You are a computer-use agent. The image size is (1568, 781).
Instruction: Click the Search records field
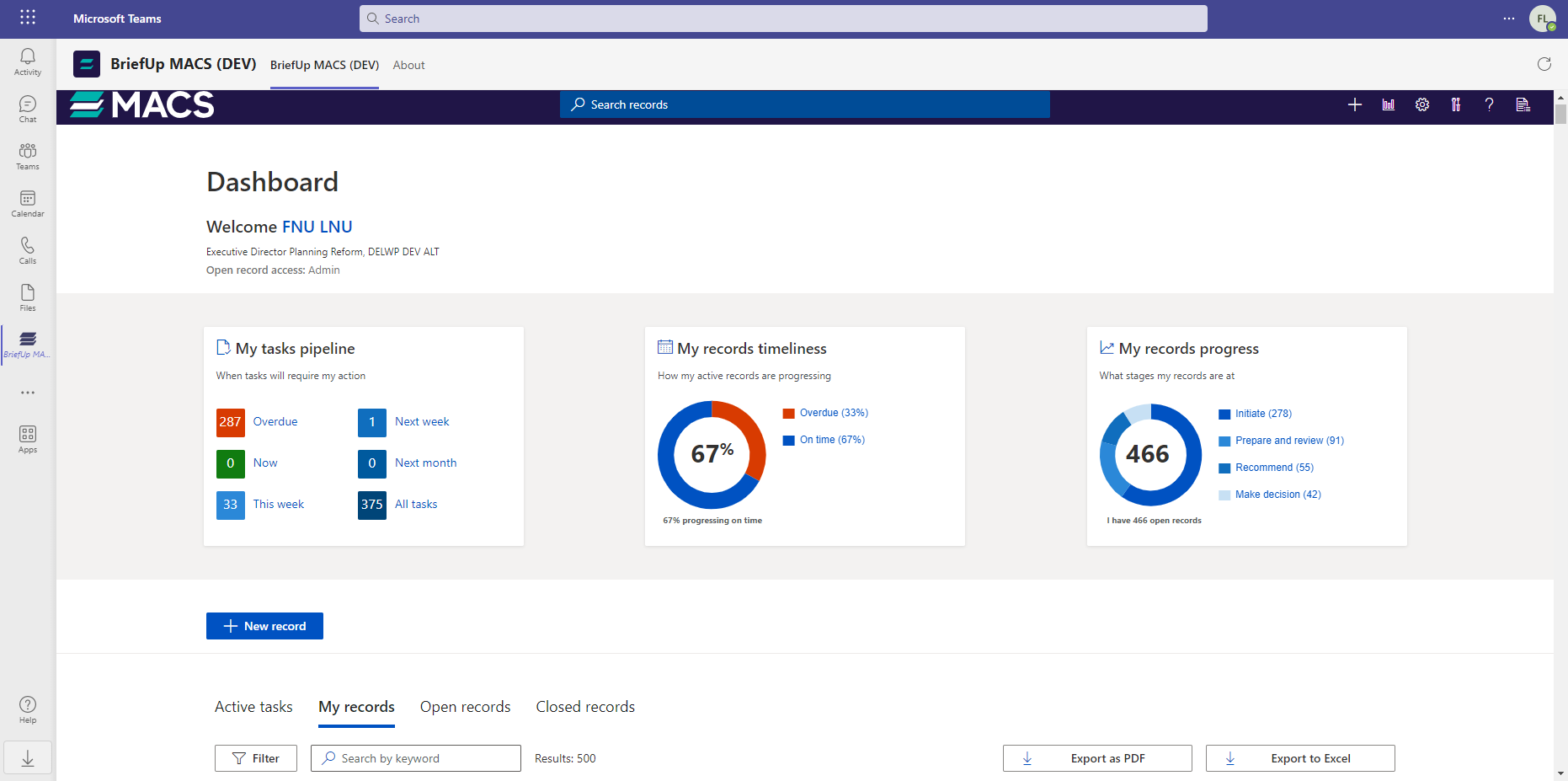click(x=804, y=104)
